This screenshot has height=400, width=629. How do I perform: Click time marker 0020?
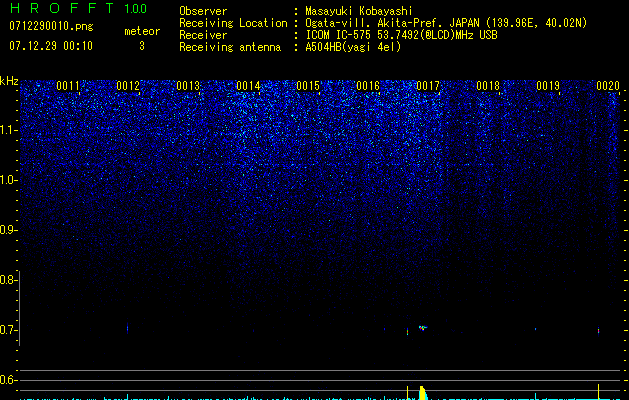[608, 86]
